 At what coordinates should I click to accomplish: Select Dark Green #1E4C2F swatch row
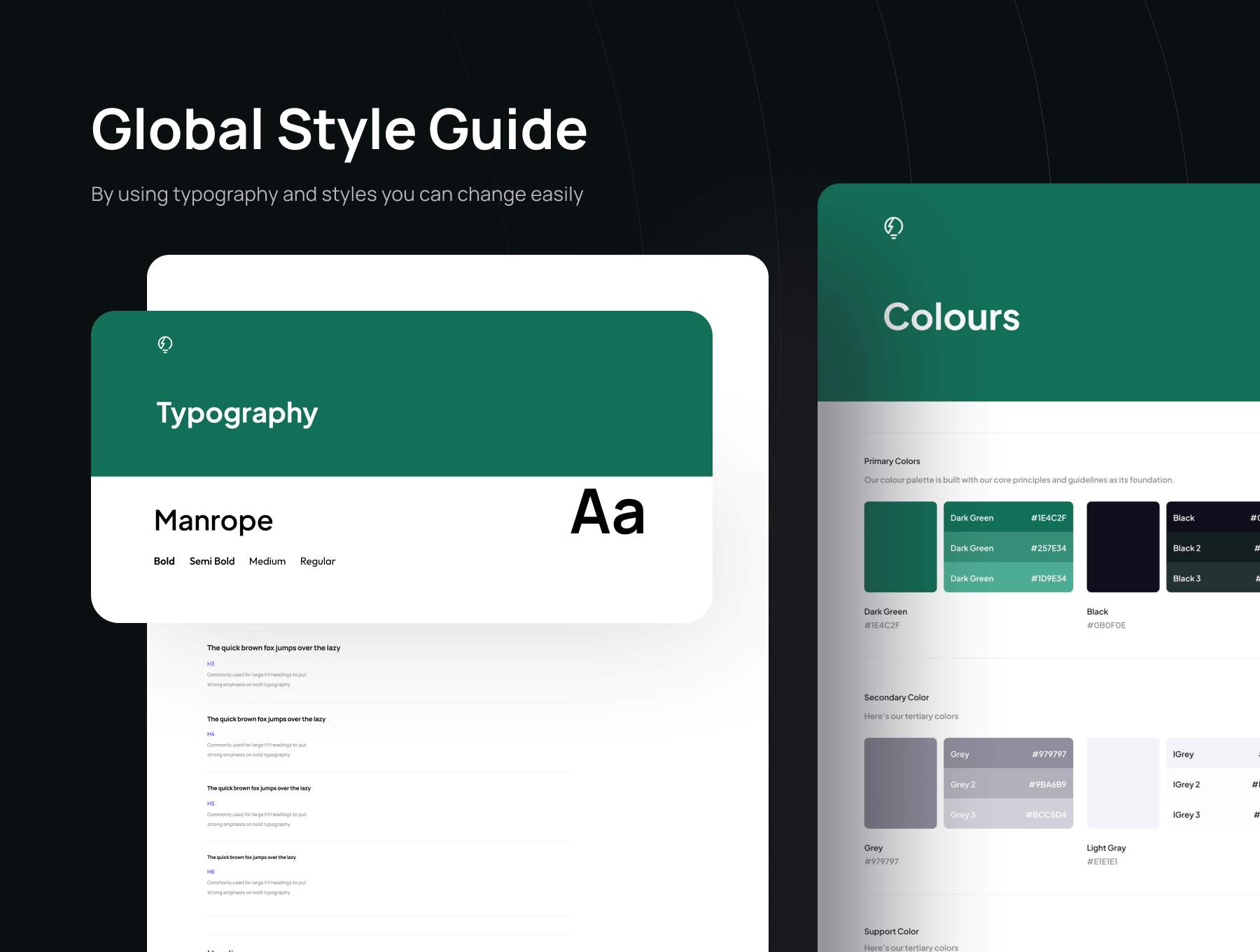(1007, 518)
